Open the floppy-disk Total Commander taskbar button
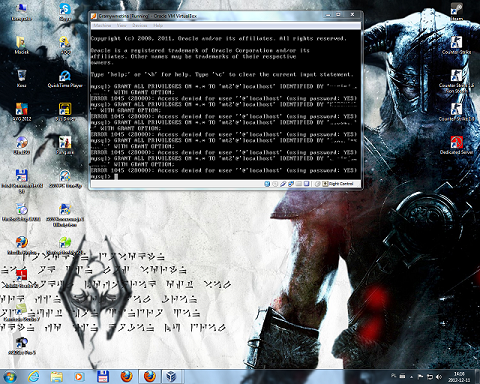480x384 pixels. (103, 377)
